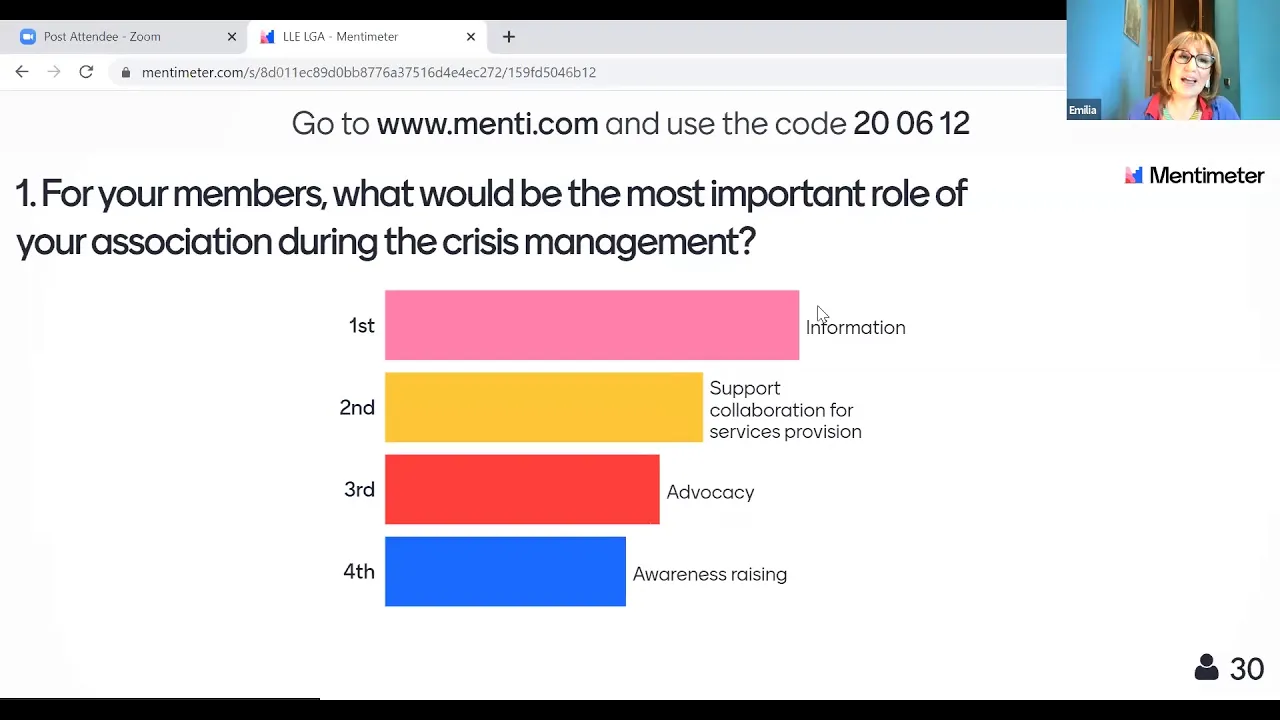Screen dimensions: 1280x720
Task: Close the LLE LGA - Mentimeter tab
Action: (x=471, y=37)
